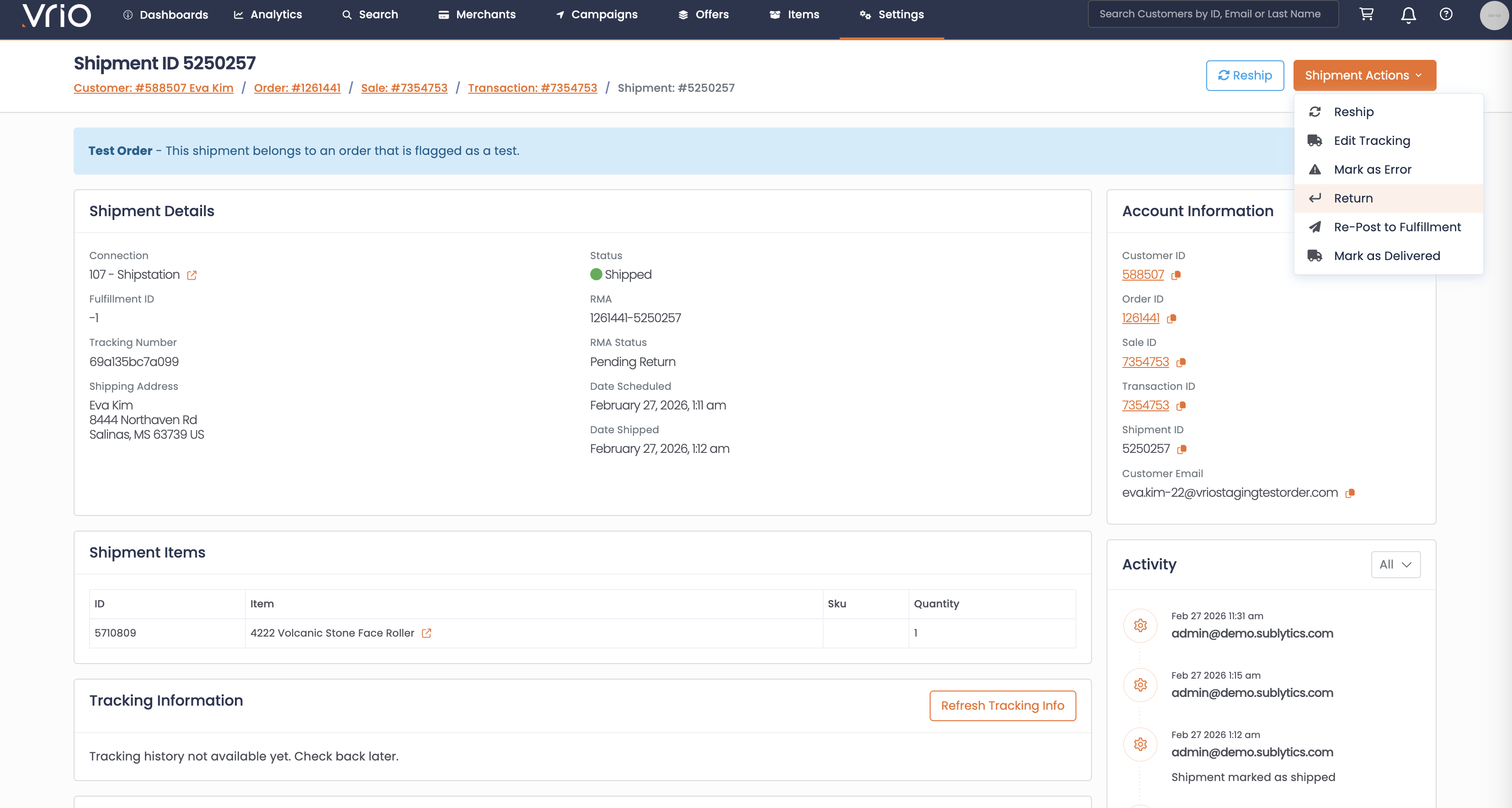The image size is (1512, 808).
Task: Choose Mark as Delivered menu option
Action: point(1386,256)
